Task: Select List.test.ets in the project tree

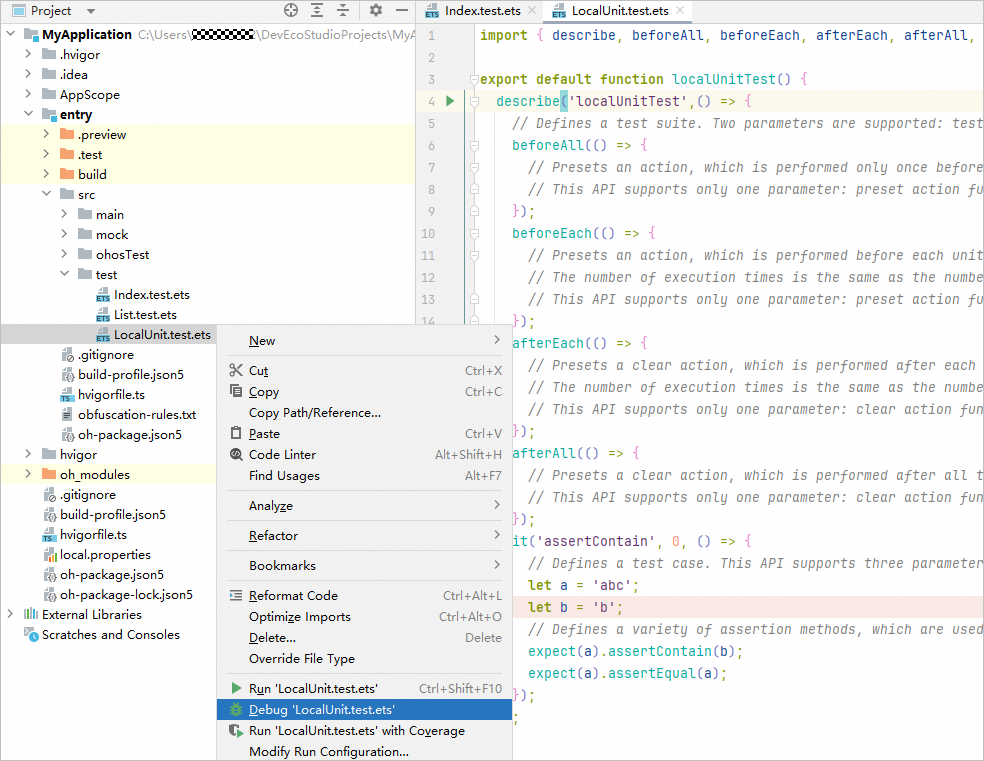Action: click(x=145, y=315)
